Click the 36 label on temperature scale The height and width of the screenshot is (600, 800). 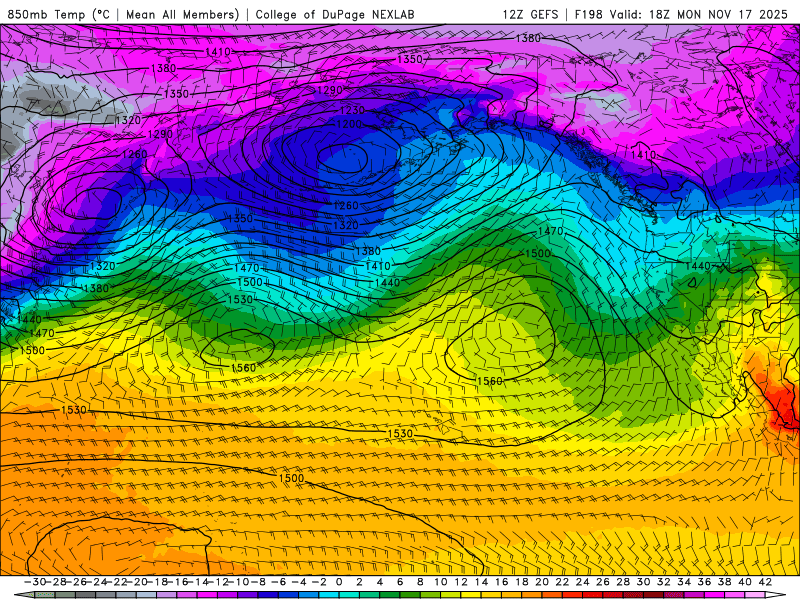[x=704, y=582]
